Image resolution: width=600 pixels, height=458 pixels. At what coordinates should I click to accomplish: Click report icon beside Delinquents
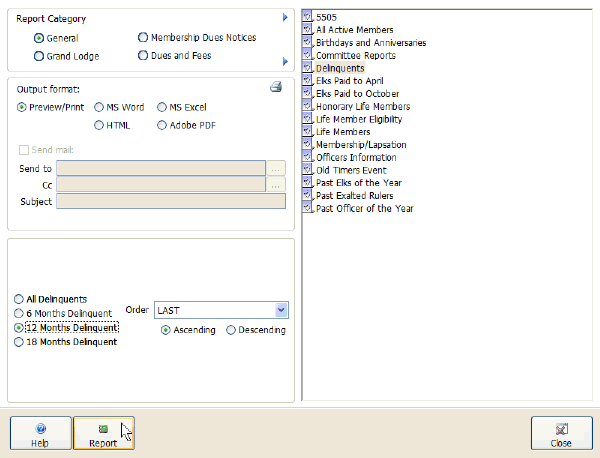click(308, 68)
